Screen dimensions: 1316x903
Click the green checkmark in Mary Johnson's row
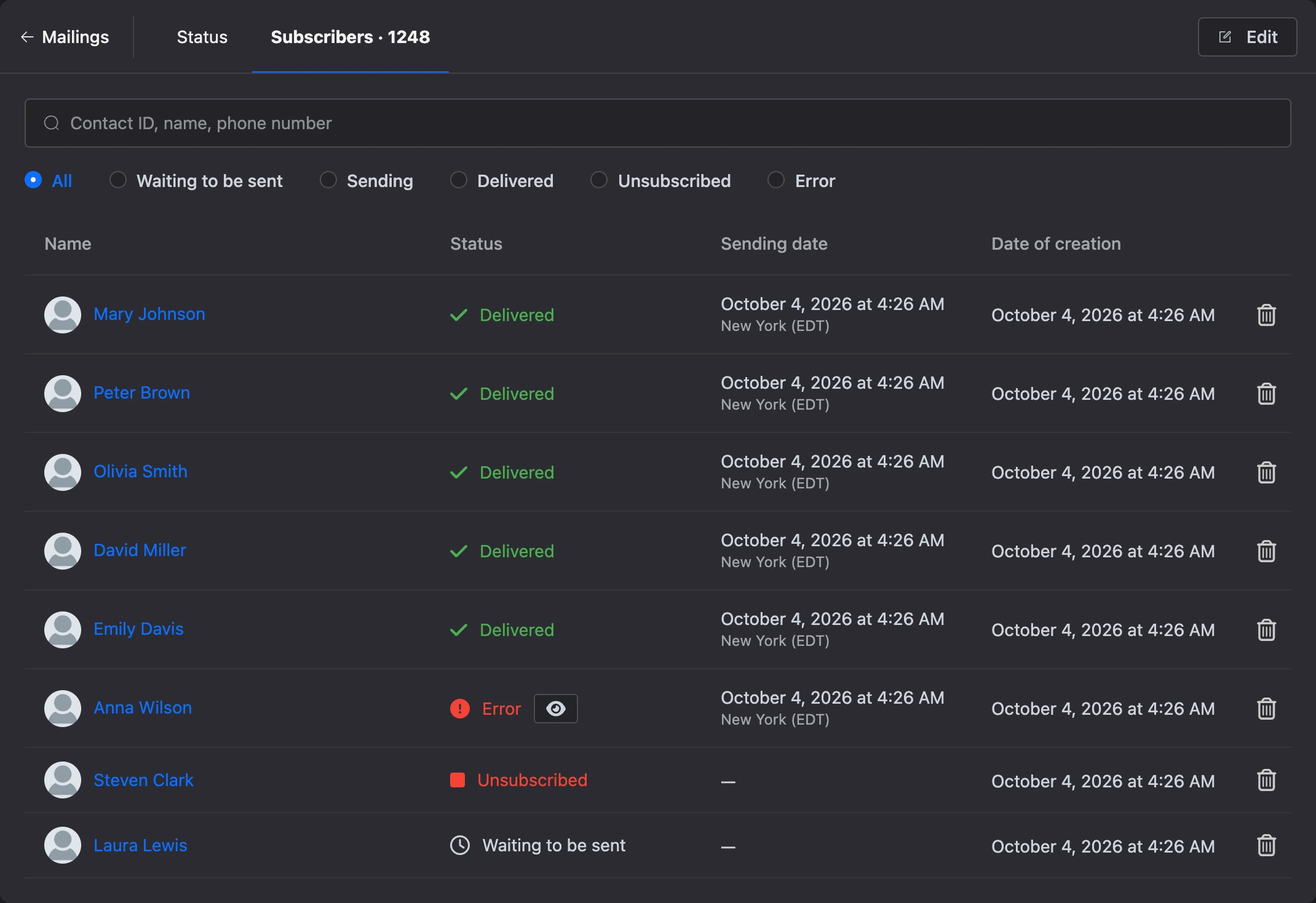[x=459, y=315]
